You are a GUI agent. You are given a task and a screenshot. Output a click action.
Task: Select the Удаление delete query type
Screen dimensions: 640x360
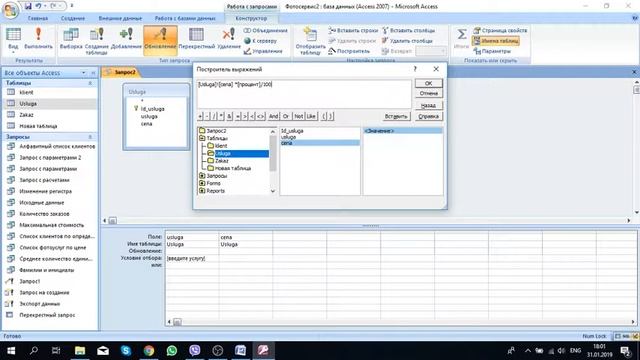click(229, 40)
